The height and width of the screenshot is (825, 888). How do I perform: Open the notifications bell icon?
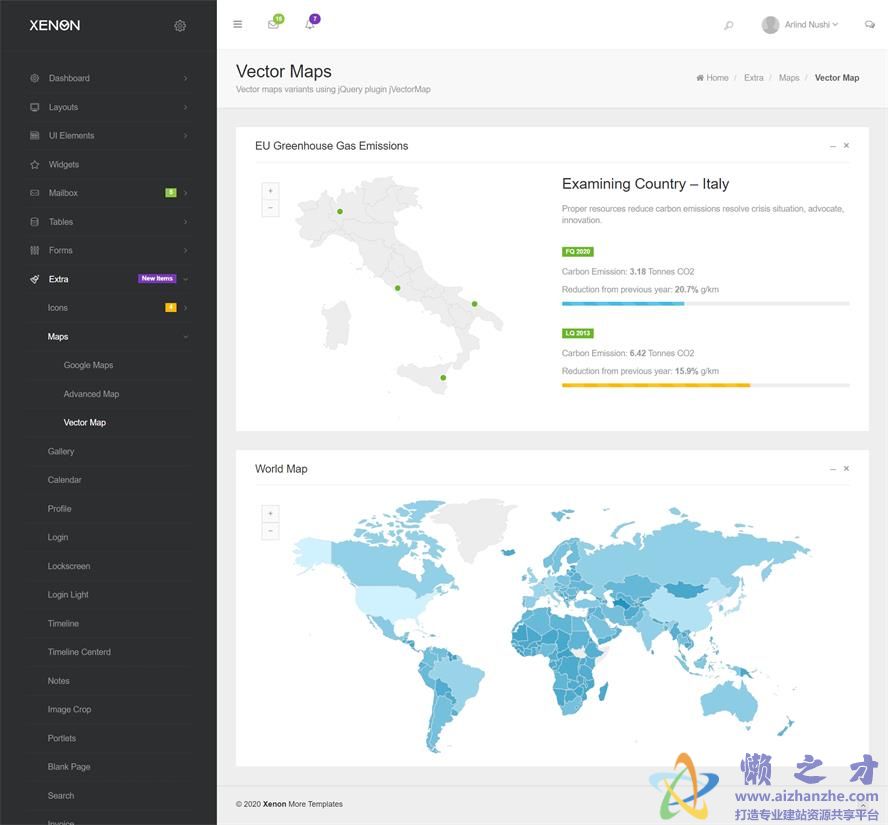(x=310, y=24)
